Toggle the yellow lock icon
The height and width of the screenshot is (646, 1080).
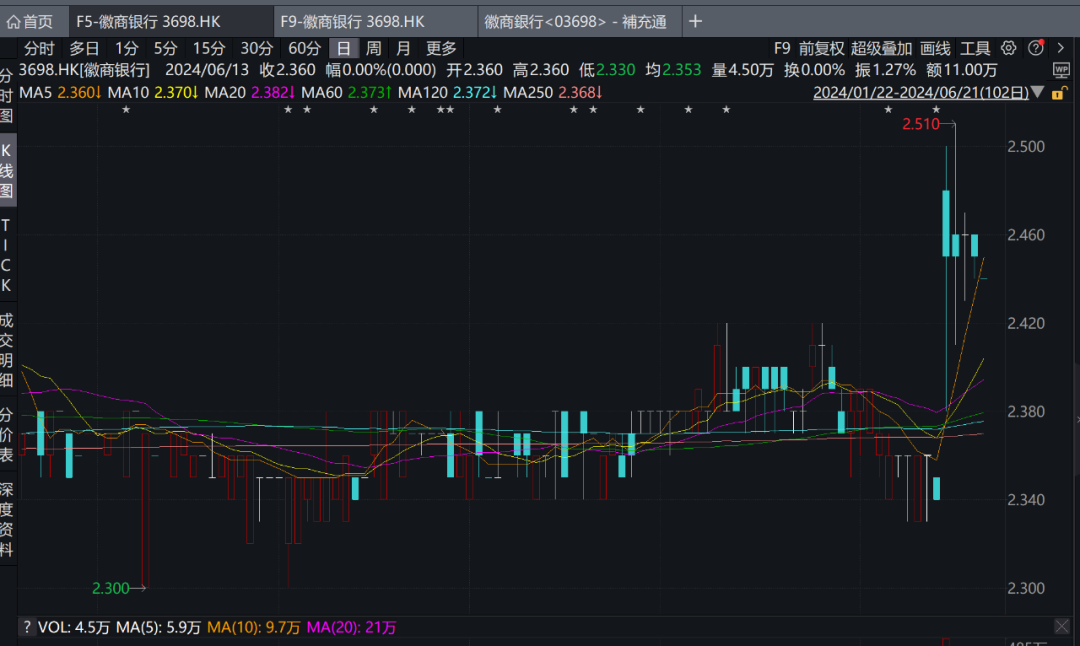[1057, 93]
